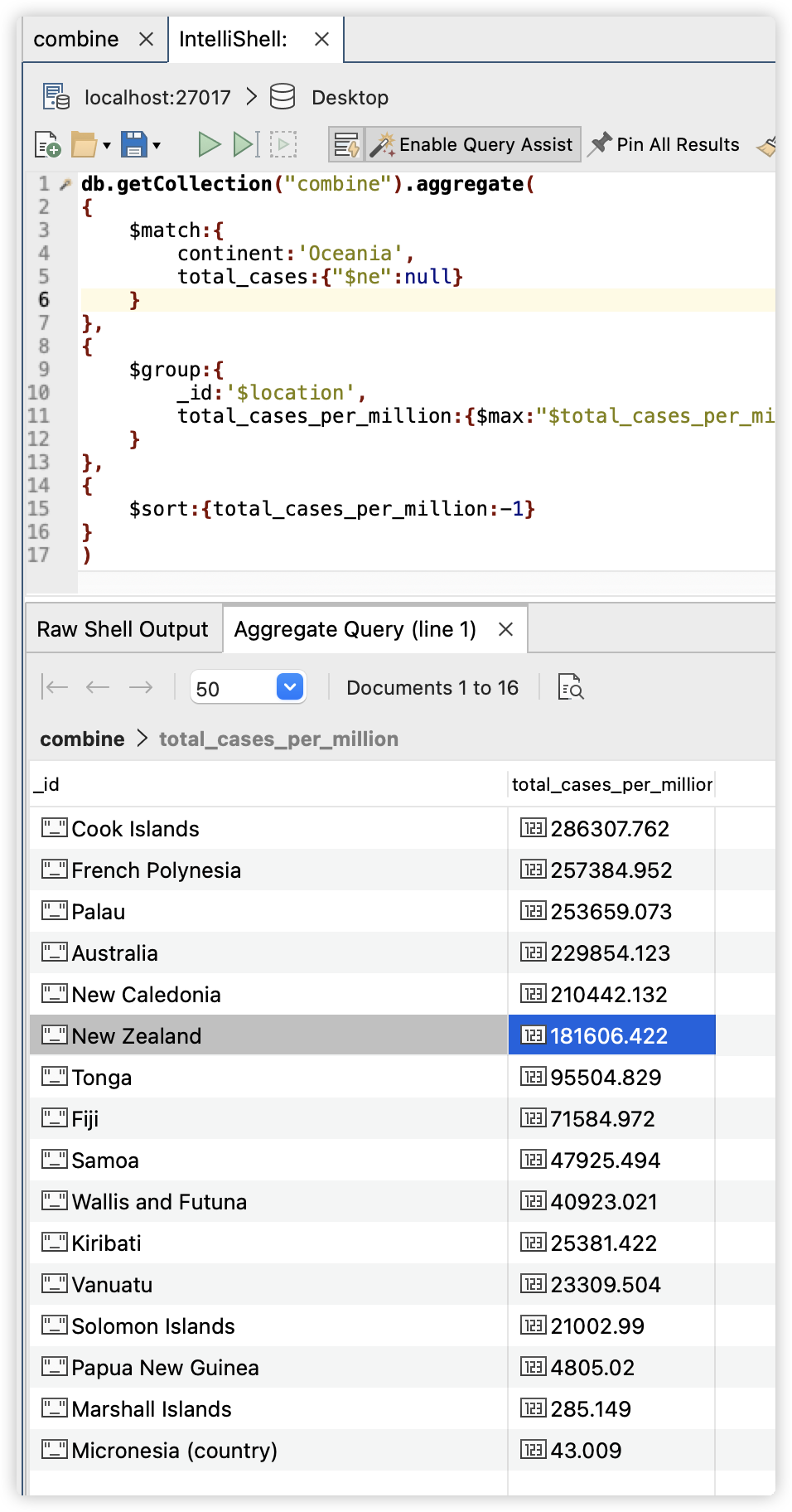This screenshot has height=1512, width=792.
Task: Open the page size dropdown showing 50
Action: [290, 687]
